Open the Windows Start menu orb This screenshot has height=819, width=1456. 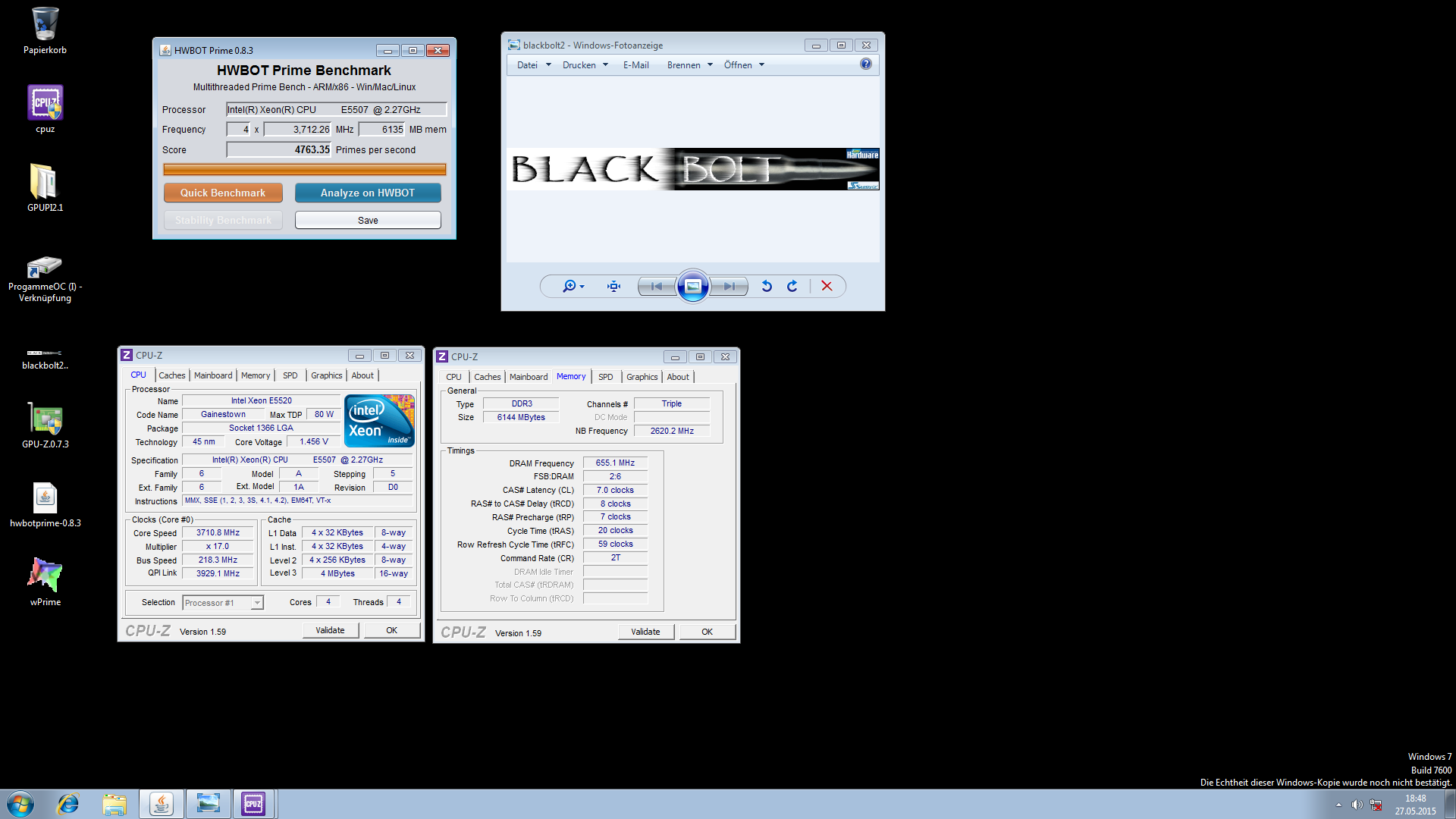[x=20, y=804]
